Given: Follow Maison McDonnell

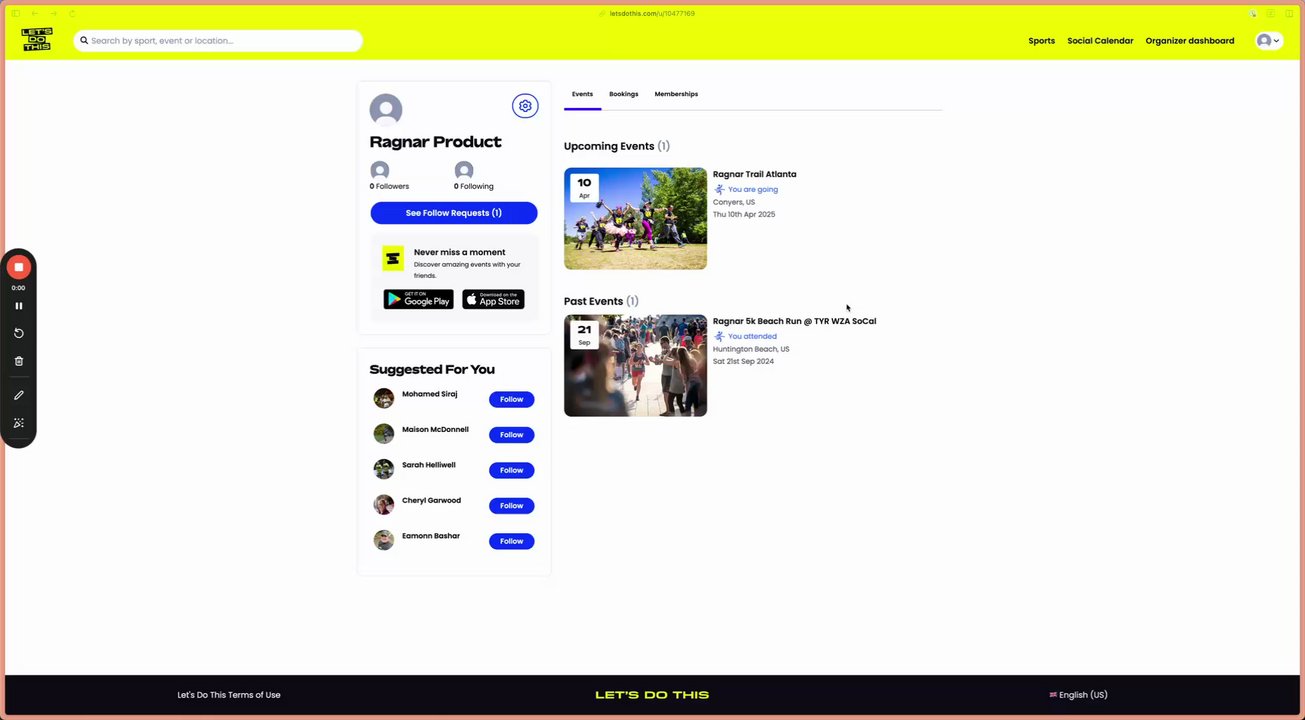Looking at the screenshot, I should tap(512, 435).
